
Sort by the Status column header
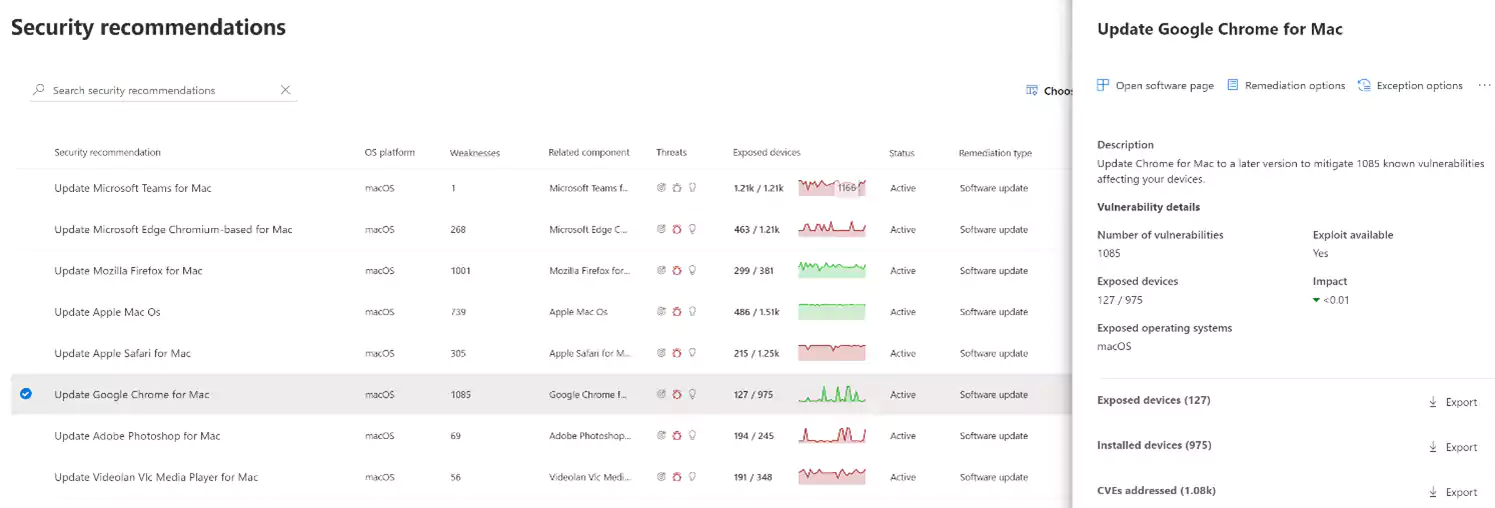[x=902, y=153]
